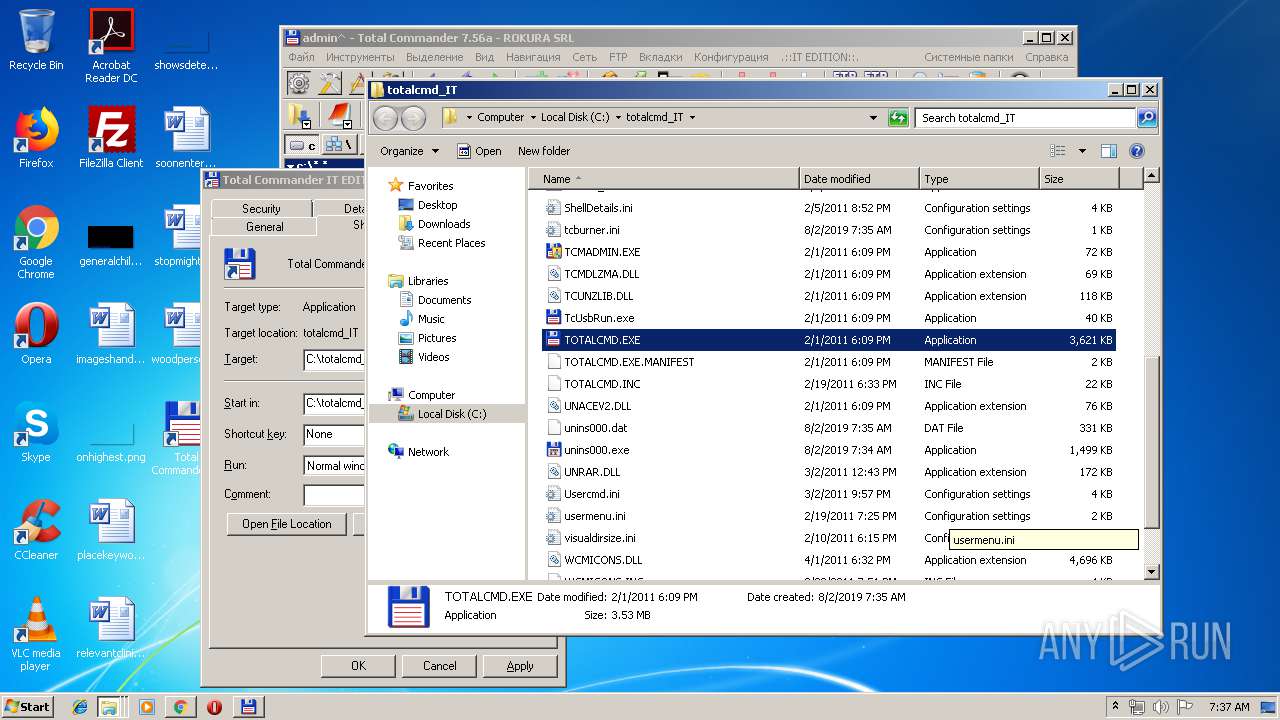Select the WCMICONS.DLL file row
1280x720 pixels.
[x=829, y=560]
